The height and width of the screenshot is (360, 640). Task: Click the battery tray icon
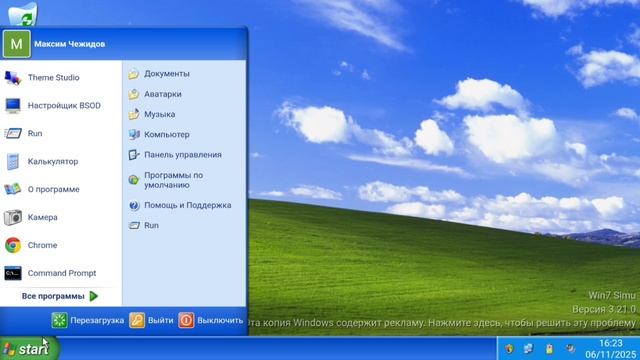549,349
